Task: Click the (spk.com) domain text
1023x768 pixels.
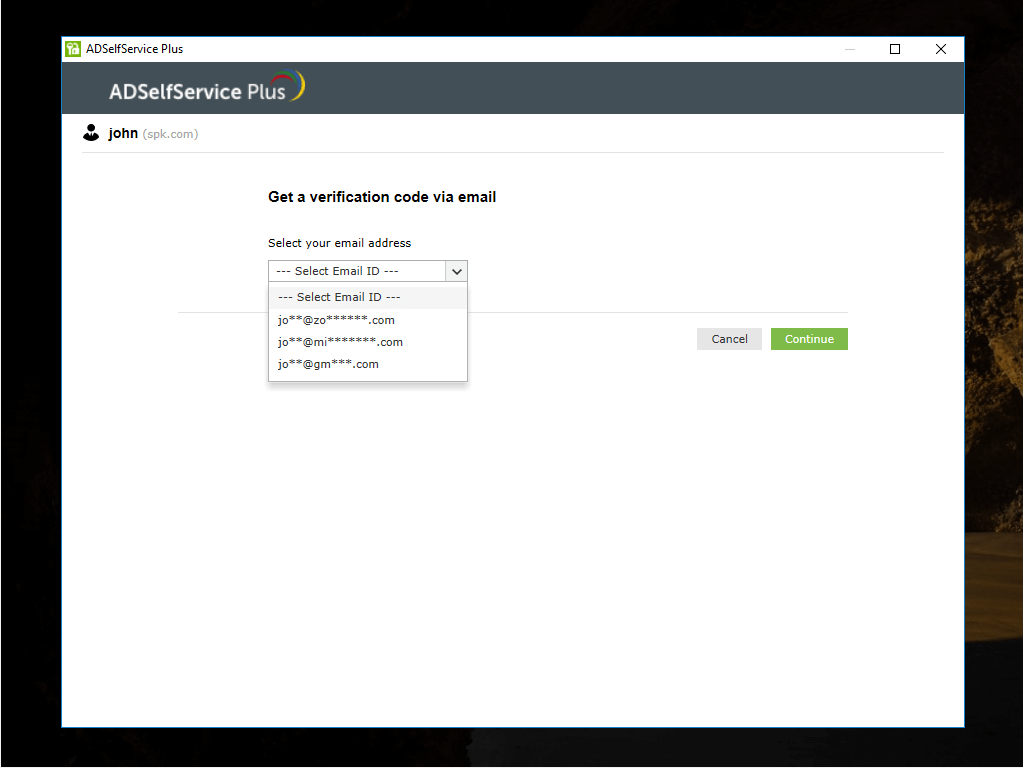Action: (x=170, y=134)
